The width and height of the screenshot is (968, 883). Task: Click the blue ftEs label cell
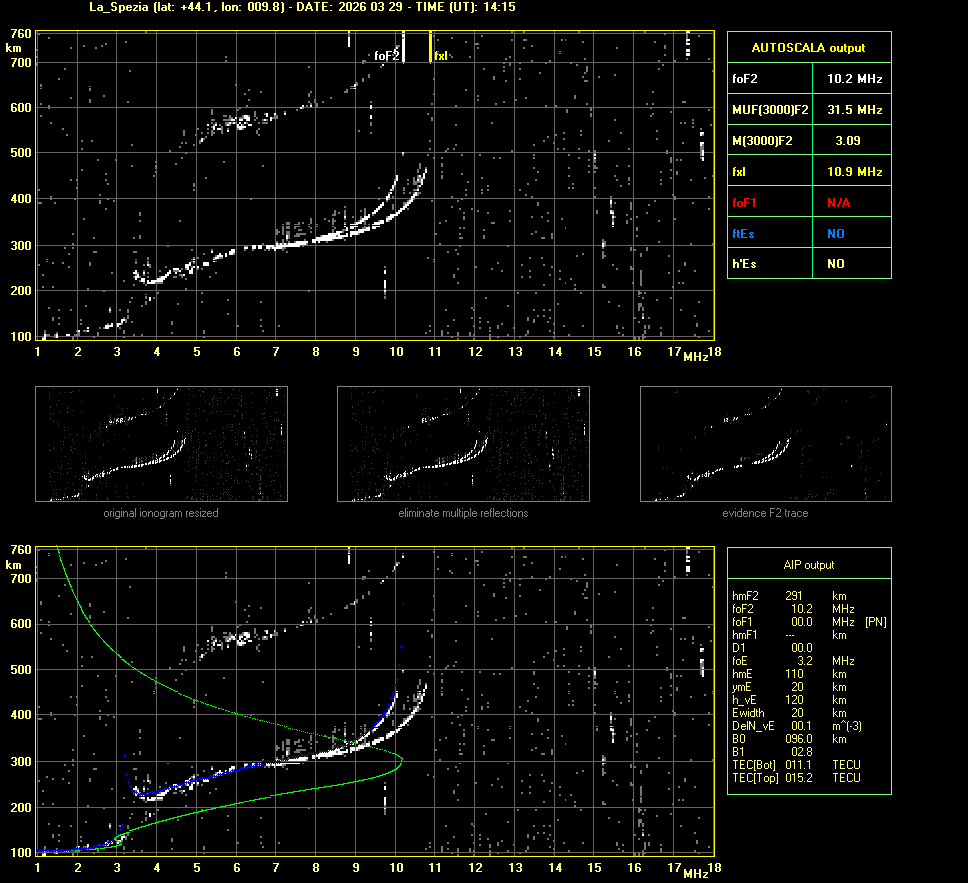click(x=744, y=234)
